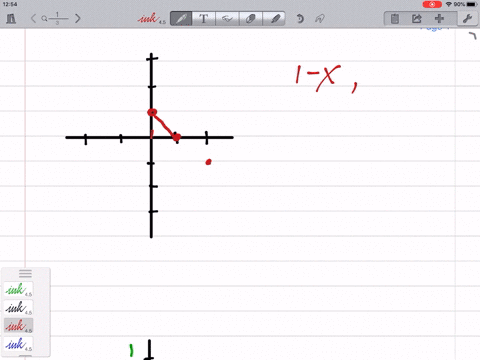Select the Pen writing tool

point(181,18)
